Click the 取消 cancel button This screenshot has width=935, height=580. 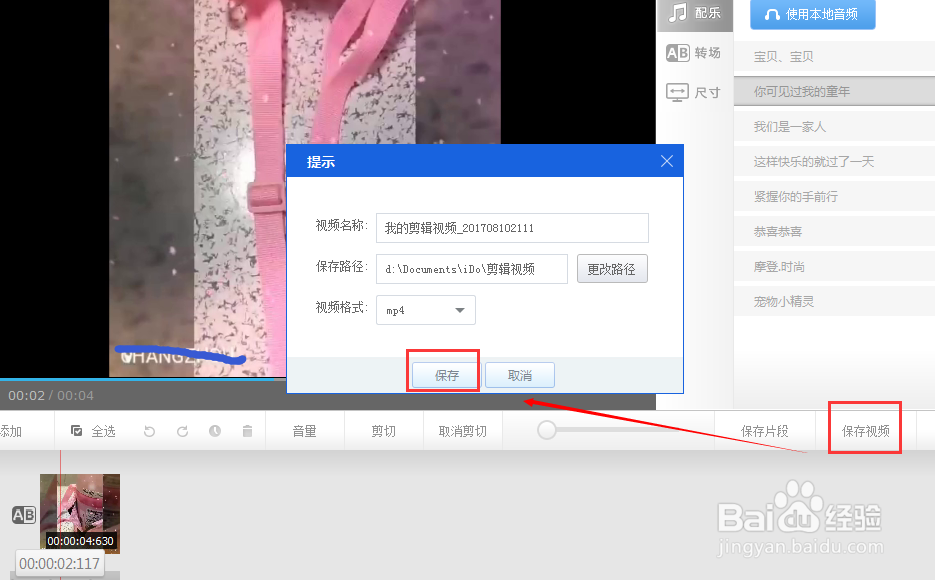click(519, 374)
